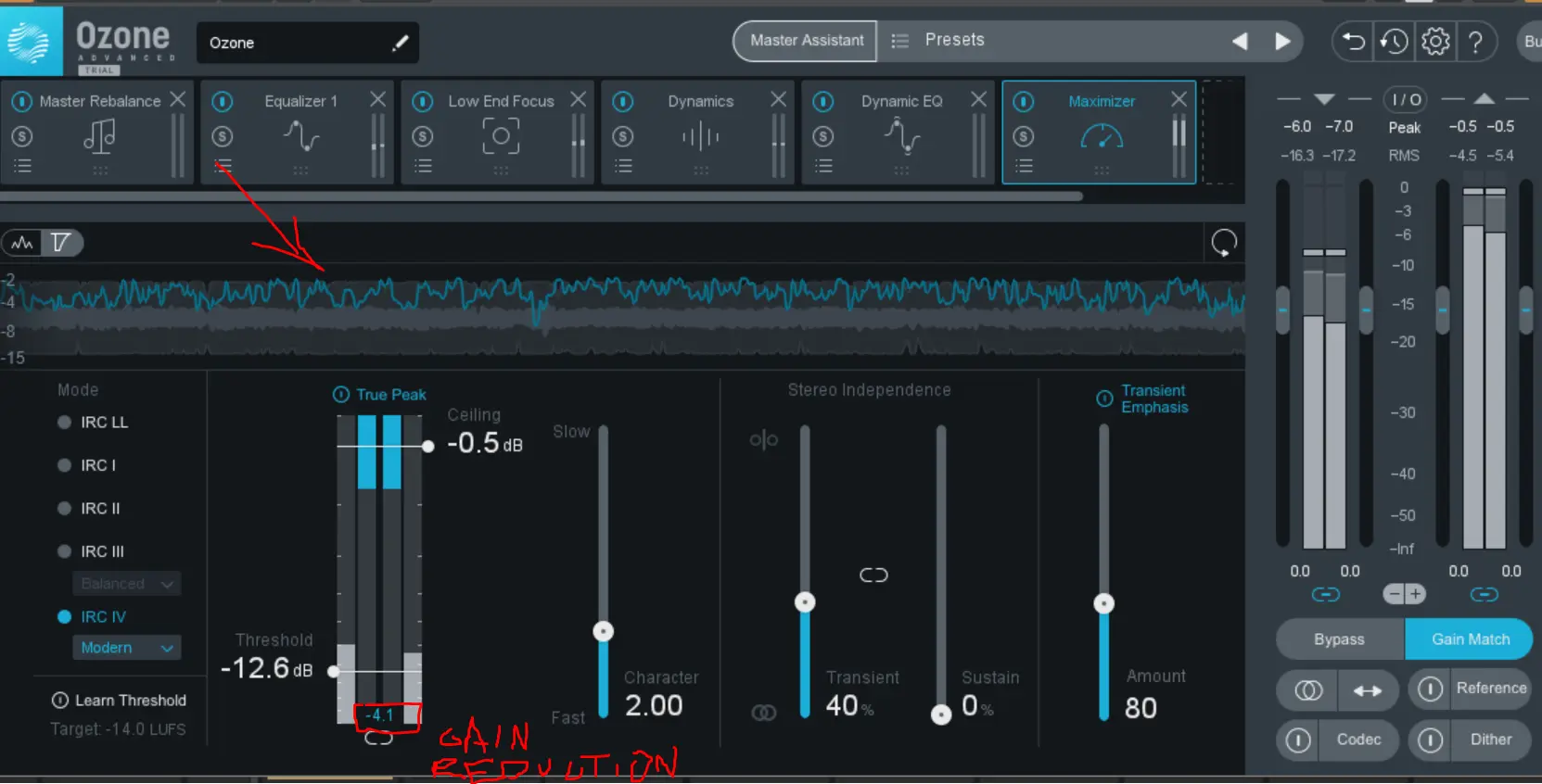Screen dimensions: 1542x784
Task: Open the Dynamic EQ module preset list icon
Action: coord(823,166)
